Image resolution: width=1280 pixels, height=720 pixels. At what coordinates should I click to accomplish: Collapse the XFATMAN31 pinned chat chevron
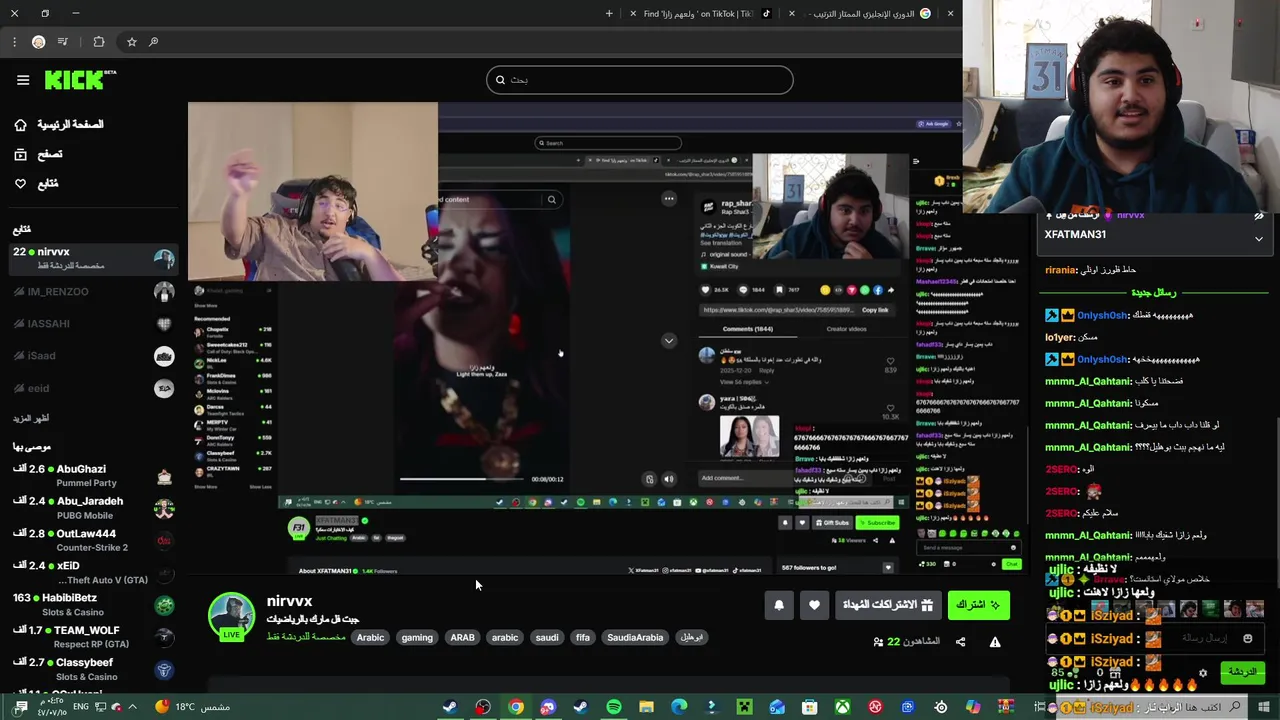click(1259, 239)
